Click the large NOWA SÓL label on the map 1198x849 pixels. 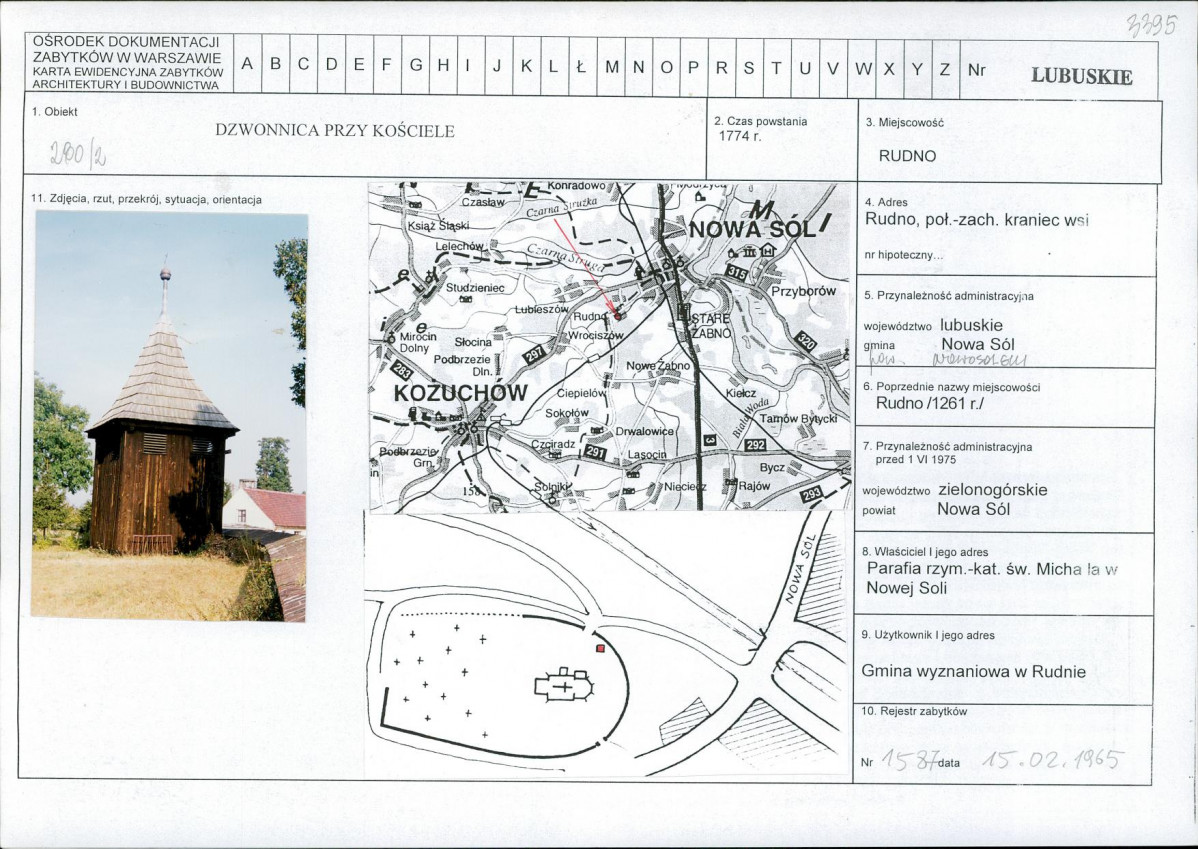(x=753, y=228)
